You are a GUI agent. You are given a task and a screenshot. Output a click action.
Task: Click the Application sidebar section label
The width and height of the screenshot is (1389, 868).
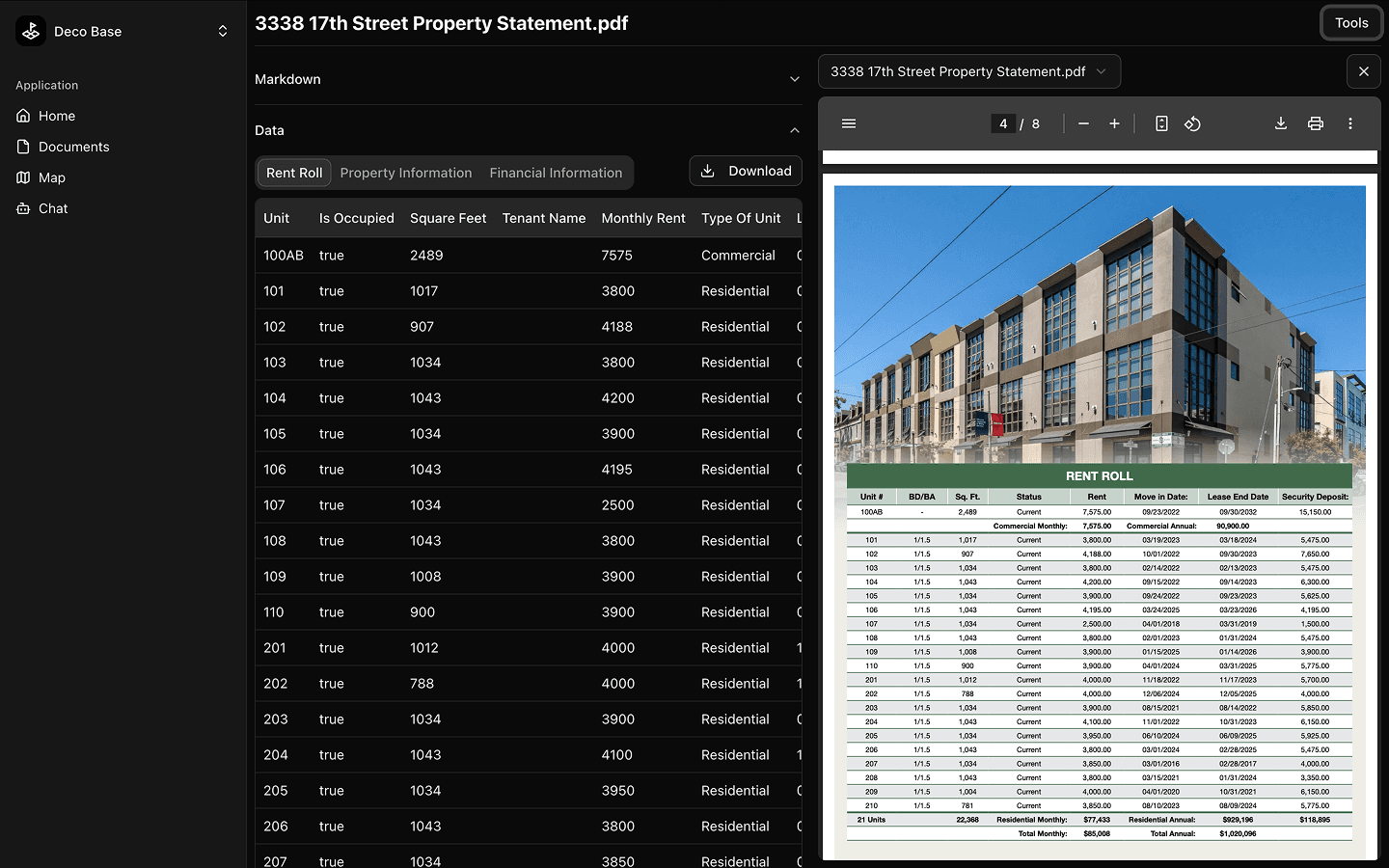tap(47, 85)
